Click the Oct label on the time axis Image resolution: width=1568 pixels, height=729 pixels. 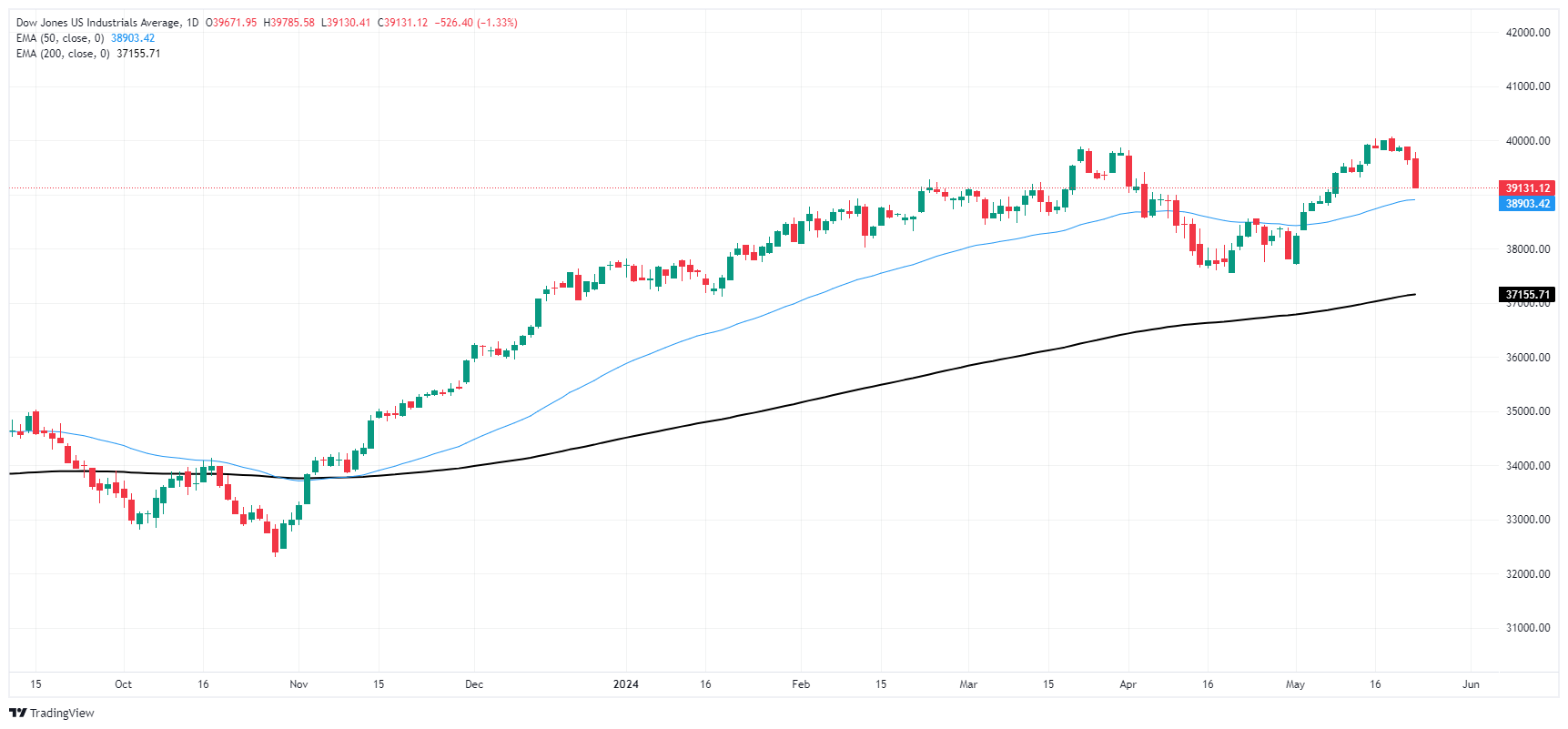(x=123, y=684)
